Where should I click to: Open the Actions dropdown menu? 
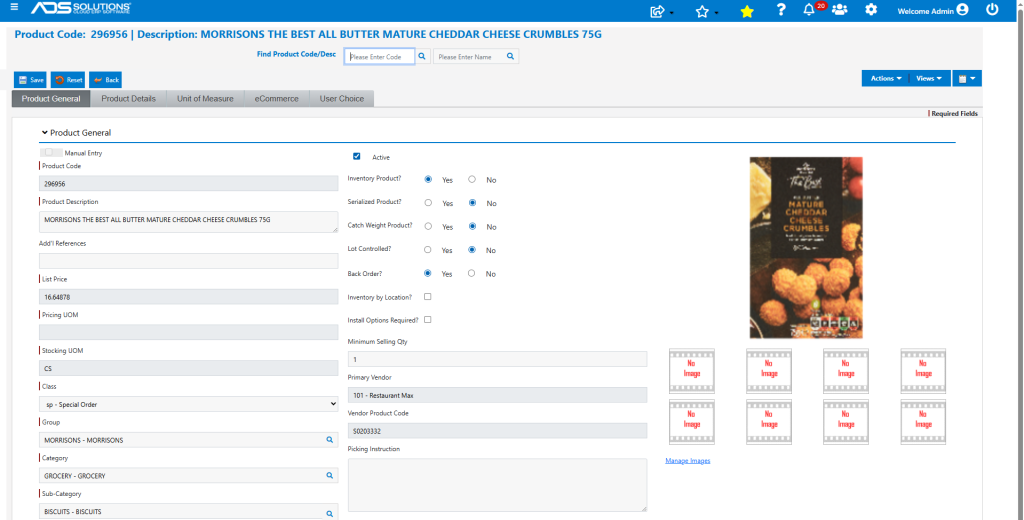(x=885, y=78)
